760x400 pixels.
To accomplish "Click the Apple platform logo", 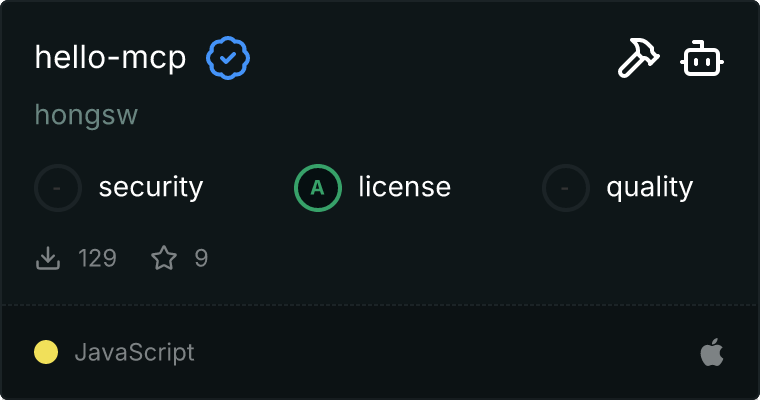I will 711,352.
